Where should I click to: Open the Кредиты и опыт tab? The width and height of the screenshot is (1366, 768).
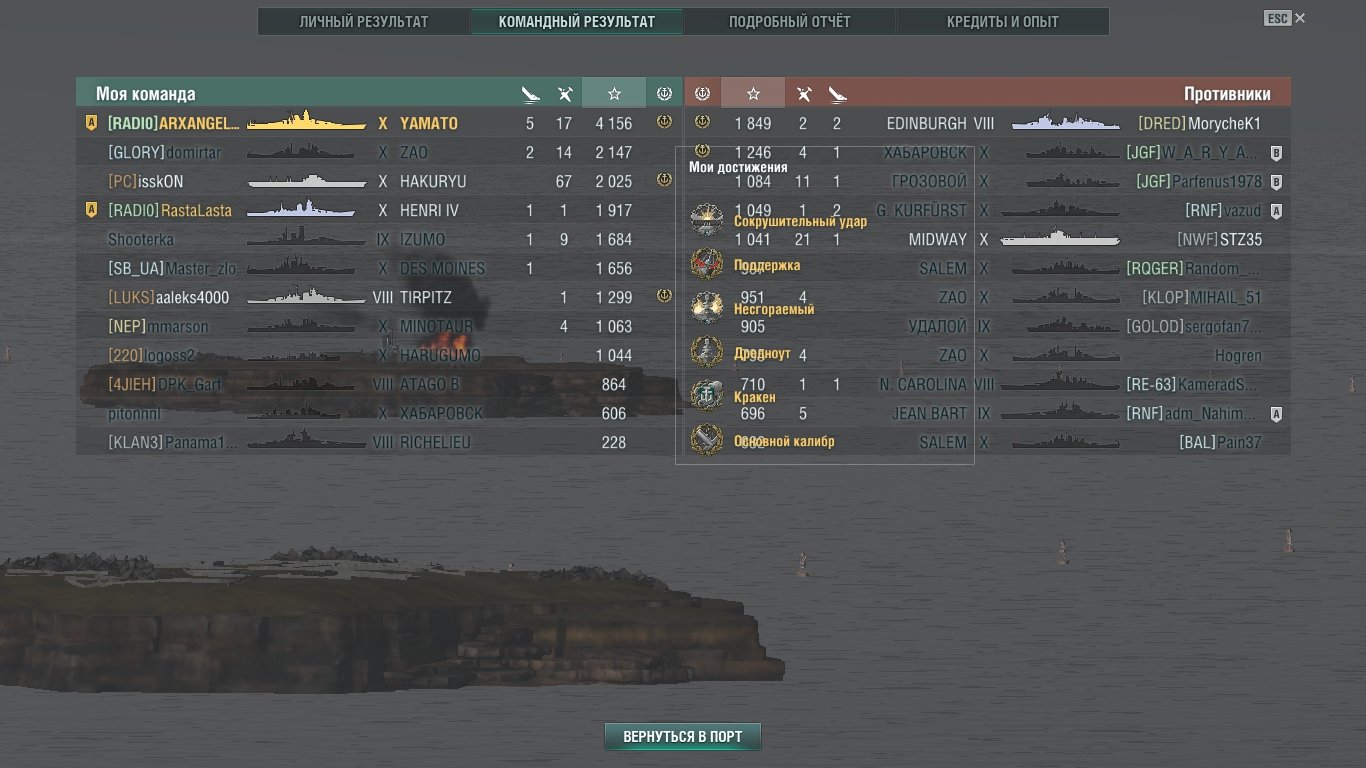point(1003,21)
